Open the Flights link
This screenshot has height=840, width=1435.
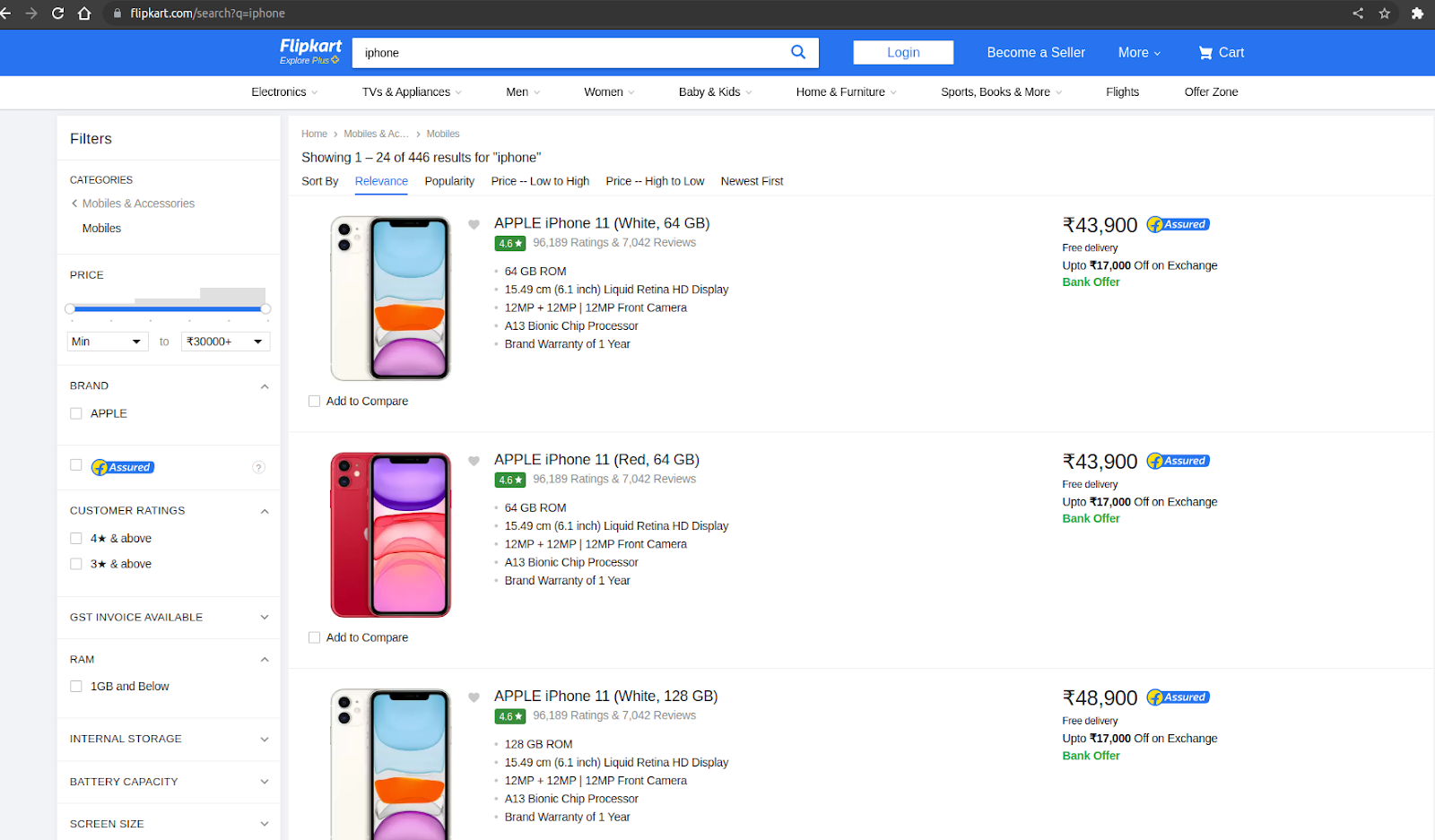click(x=1122, y=92)
